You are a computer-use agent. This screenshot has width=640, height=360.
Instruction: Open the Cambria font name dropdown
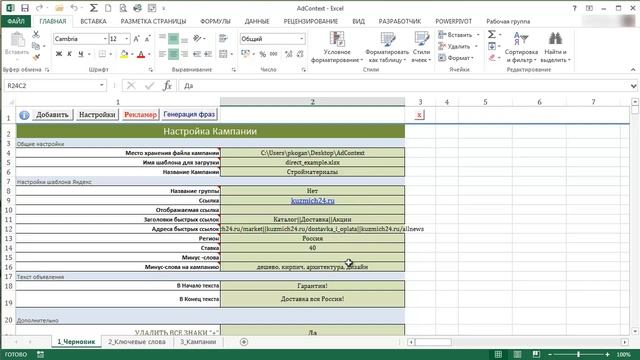(x=105, y=39)
